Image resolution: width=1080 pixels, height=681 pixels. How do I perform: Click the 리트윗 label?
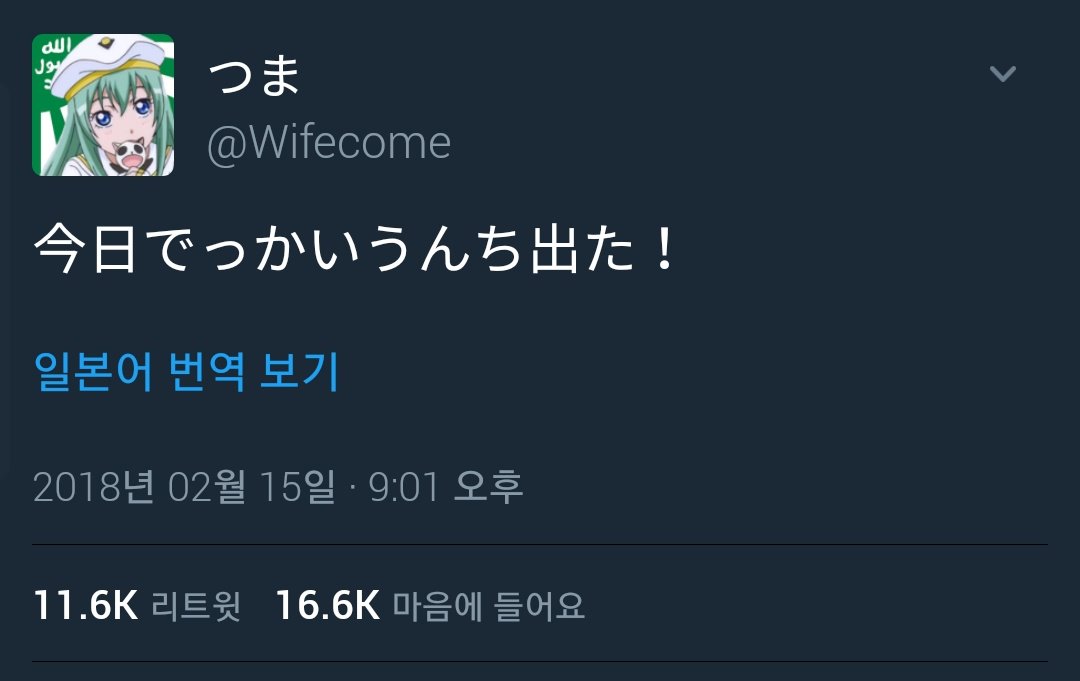tap(196, 606)
